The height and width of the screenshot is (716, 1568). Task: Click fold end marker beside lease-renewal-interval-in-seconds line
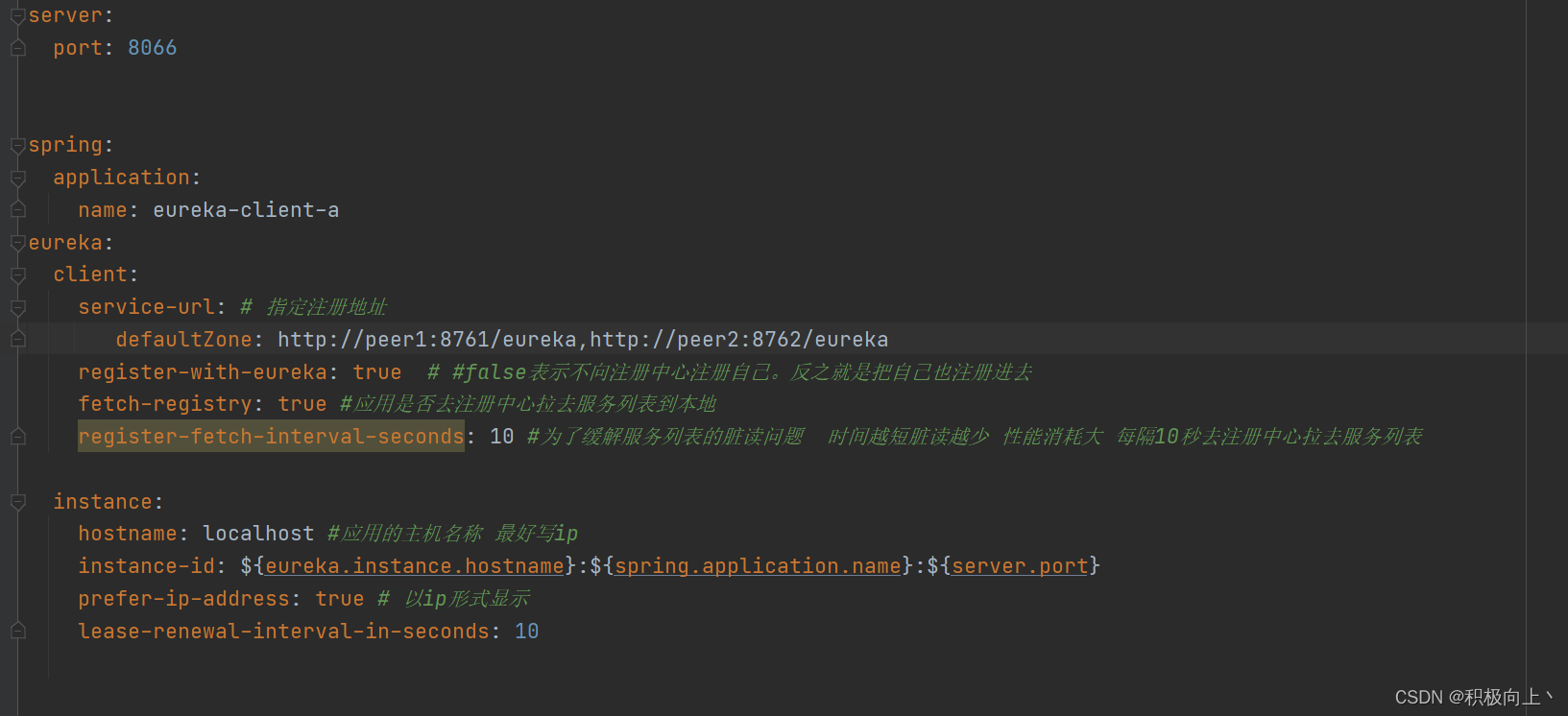[x=17, y=632]
